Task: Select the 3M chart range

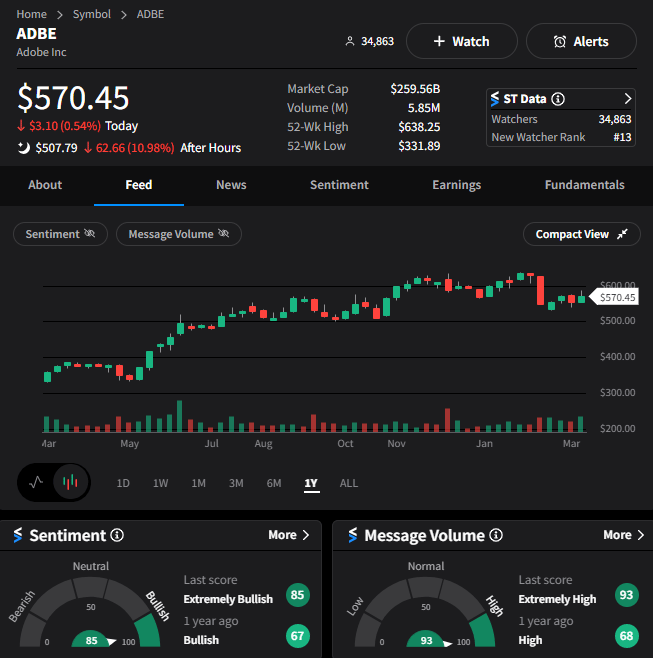Action: point(236,483)
